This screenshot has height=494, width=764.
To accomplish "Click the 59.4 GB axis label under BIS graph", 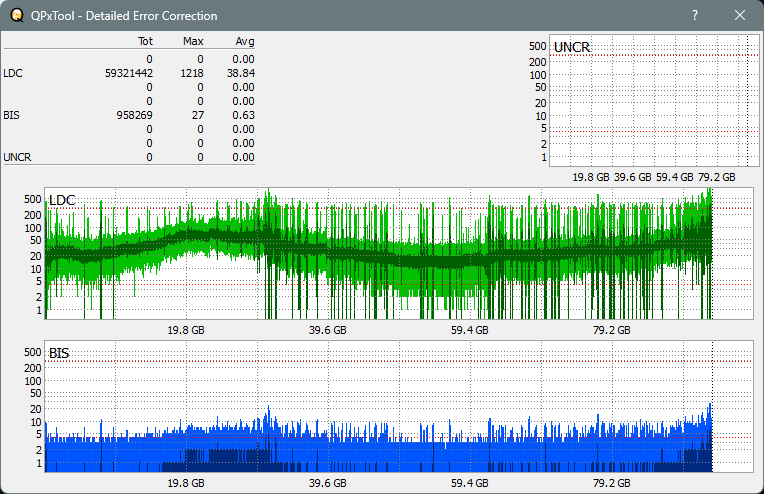I will [x=469, y=483].
